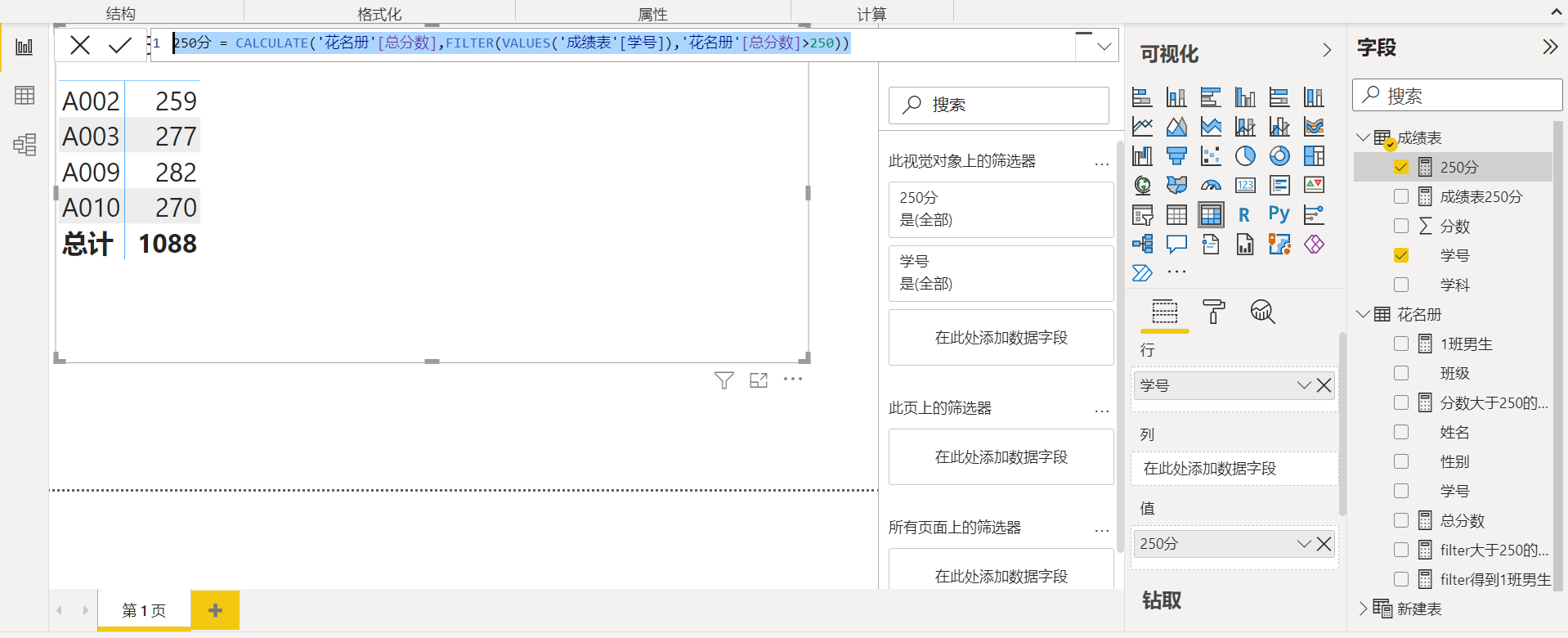1568x638 pixels.
Task: Select the KPI visual
Action: (x=1314, y=185)
